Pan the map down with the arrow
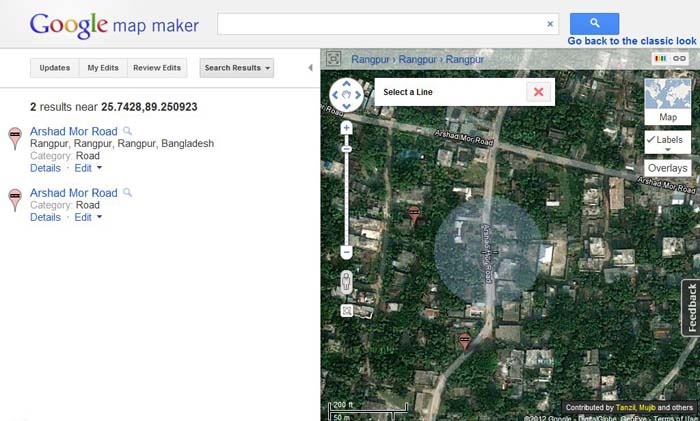The height and width of the screenshot is (421, 700). (x=346, y=106)
